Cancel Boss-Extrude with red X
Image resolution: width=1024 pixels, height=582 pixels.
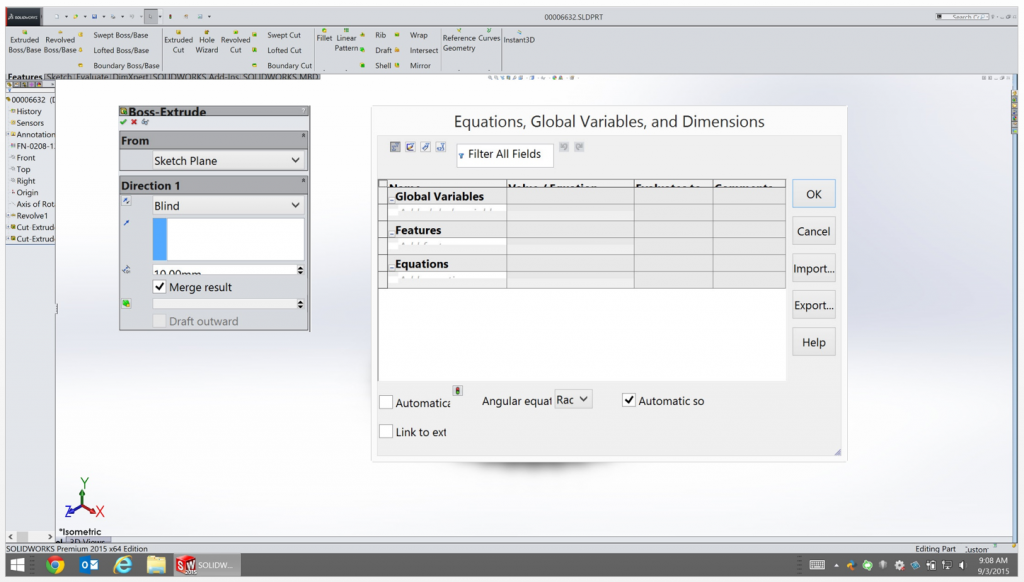click(134, 122)
